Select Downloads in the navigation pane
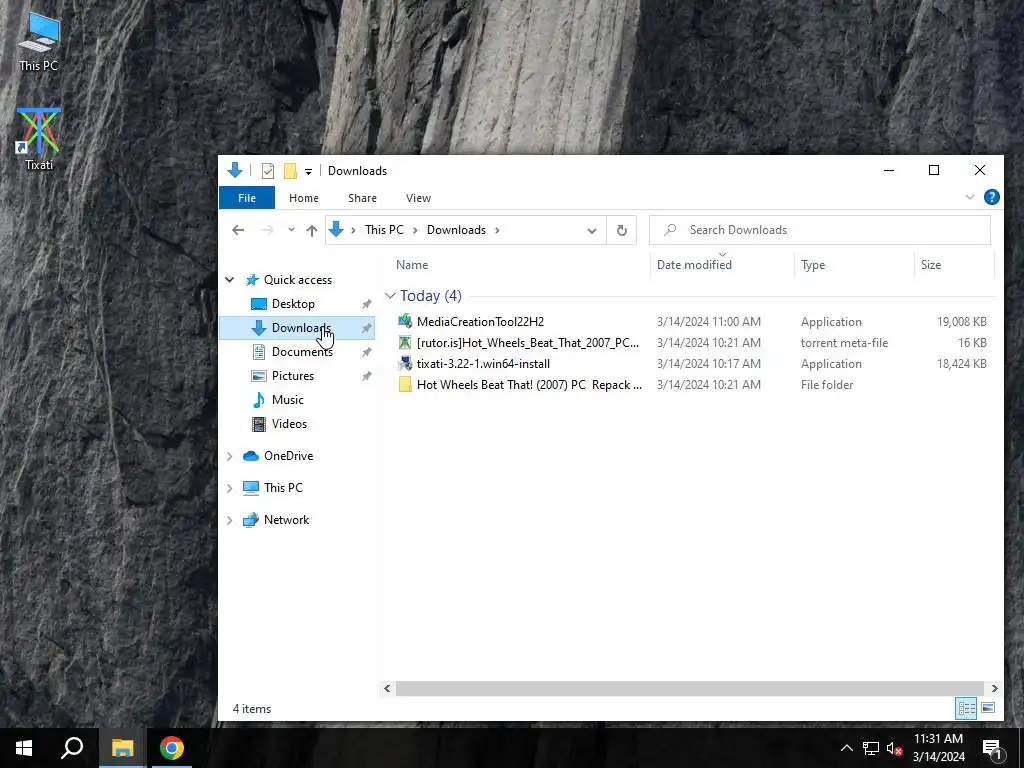Viewport: 1024px width, 768px height. 296,328
